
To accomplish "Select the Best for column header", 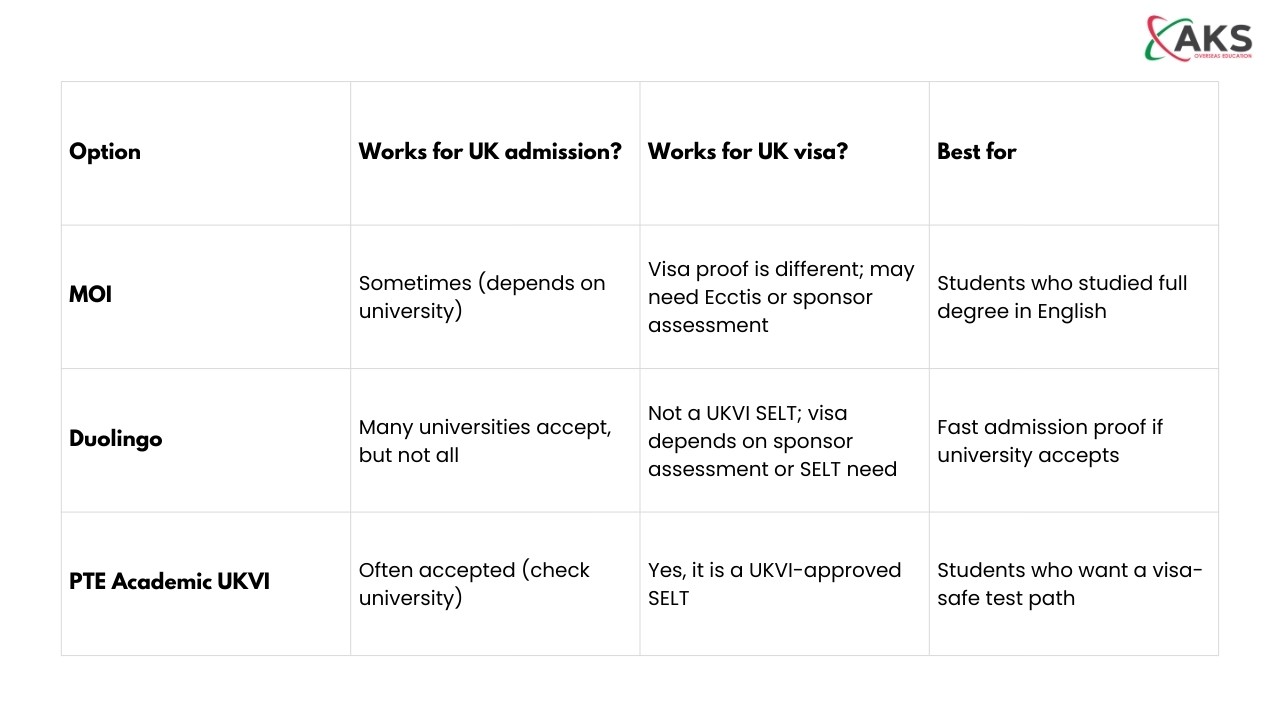I will coord(976,152).
